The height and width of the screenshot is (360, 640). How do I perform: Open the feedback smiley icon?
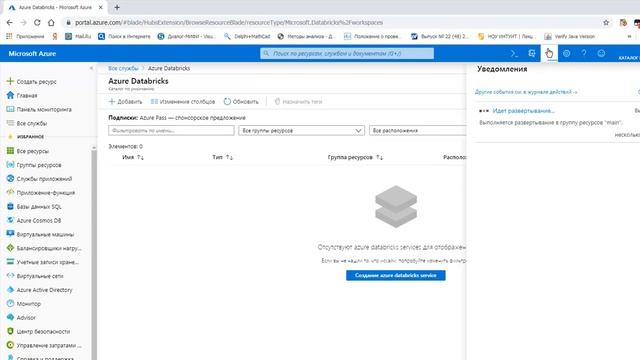(x=601, y=53)
